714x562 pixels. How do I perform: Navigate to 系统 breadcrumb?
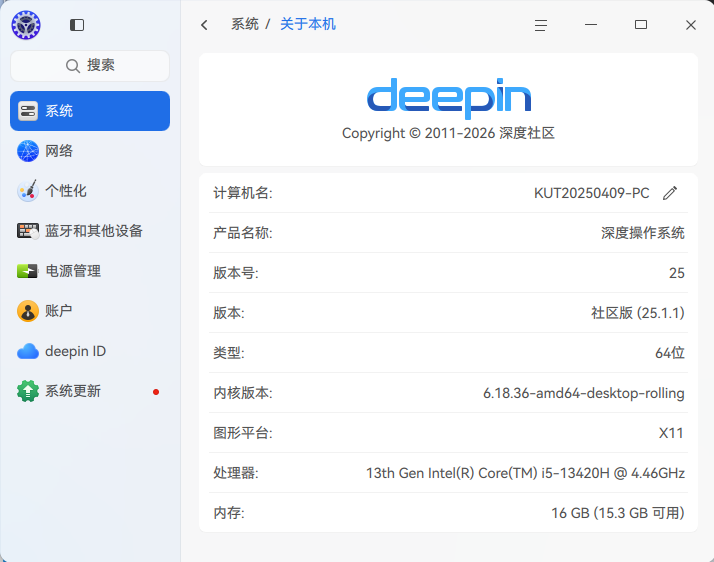point(245,24)
